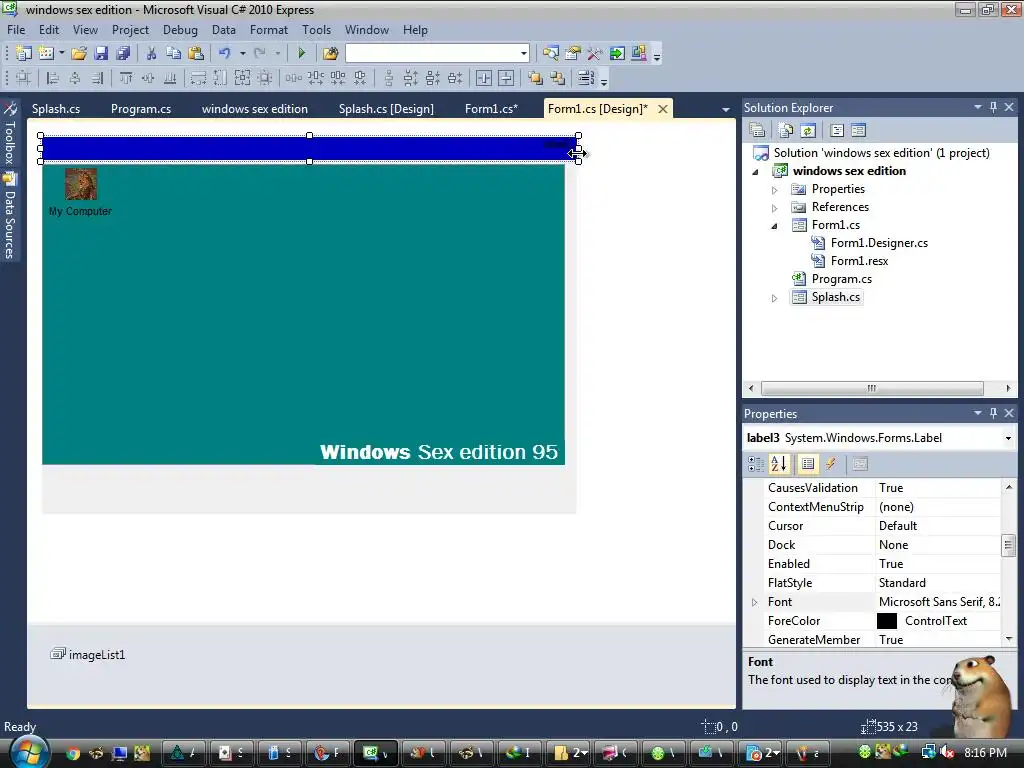The image size is (1024, 768).
Task: Expand the Properties node in Solution Explorer
Action: 775,190
